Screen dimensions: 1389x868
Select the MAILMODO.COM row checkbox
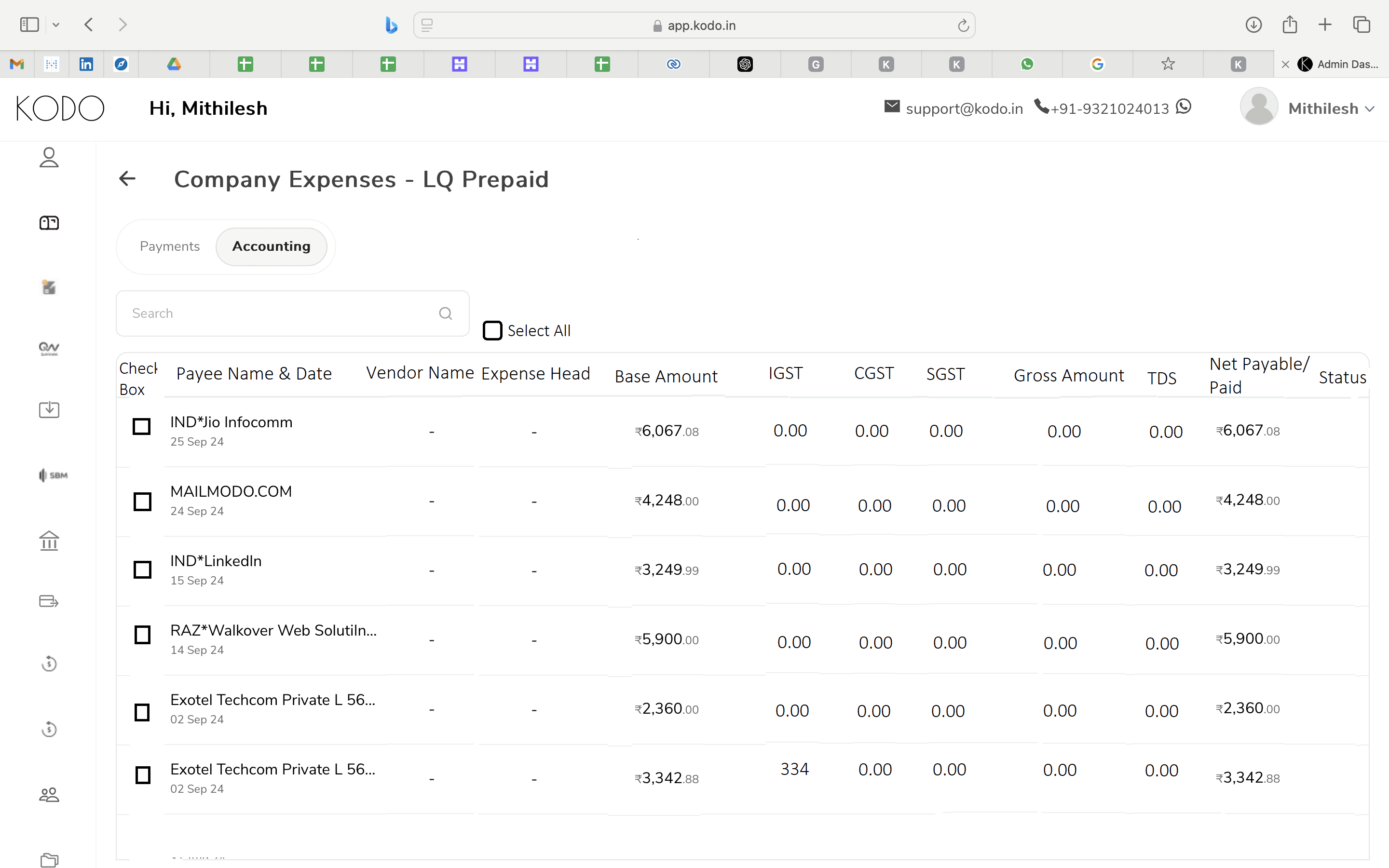(x=142, y=501)
